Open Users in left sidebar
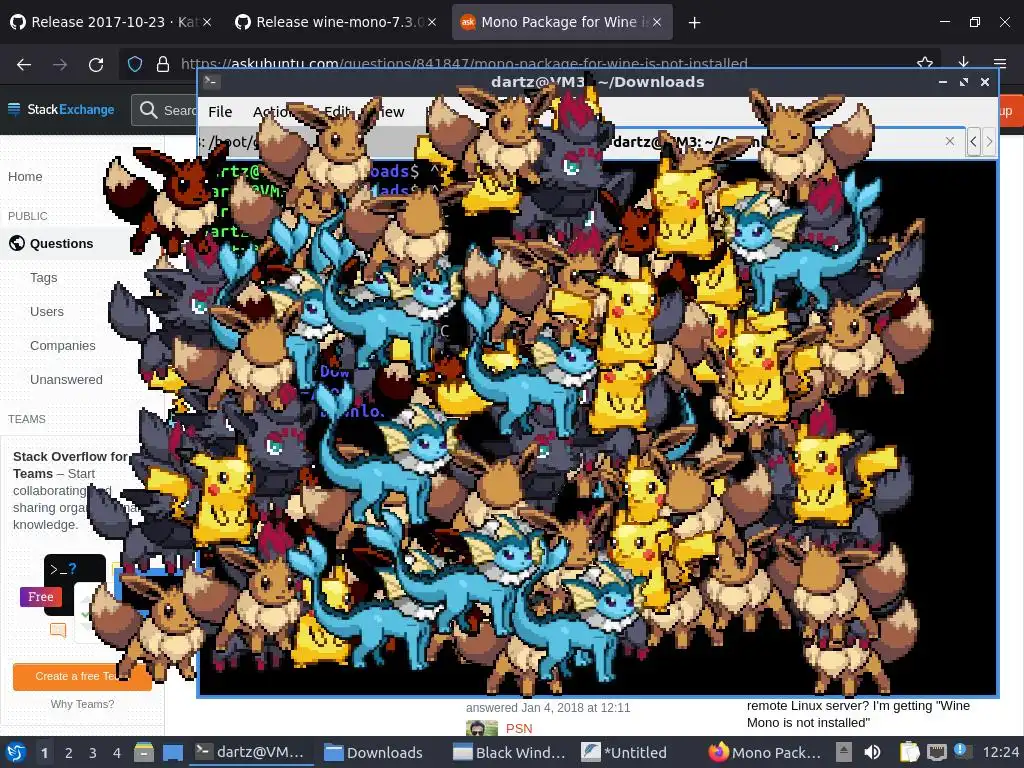The width and height of the screenshot is (1024, 768). click(47, 312)
